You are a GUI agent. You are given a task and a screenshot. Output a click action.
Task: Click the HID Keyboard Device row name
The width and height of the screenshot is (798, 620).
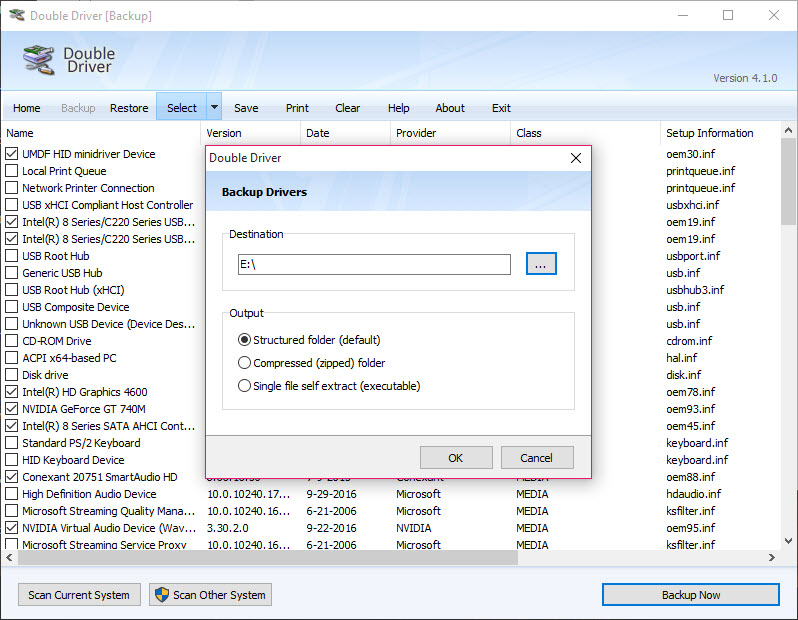pyautogui.click(x=73, y=460)
